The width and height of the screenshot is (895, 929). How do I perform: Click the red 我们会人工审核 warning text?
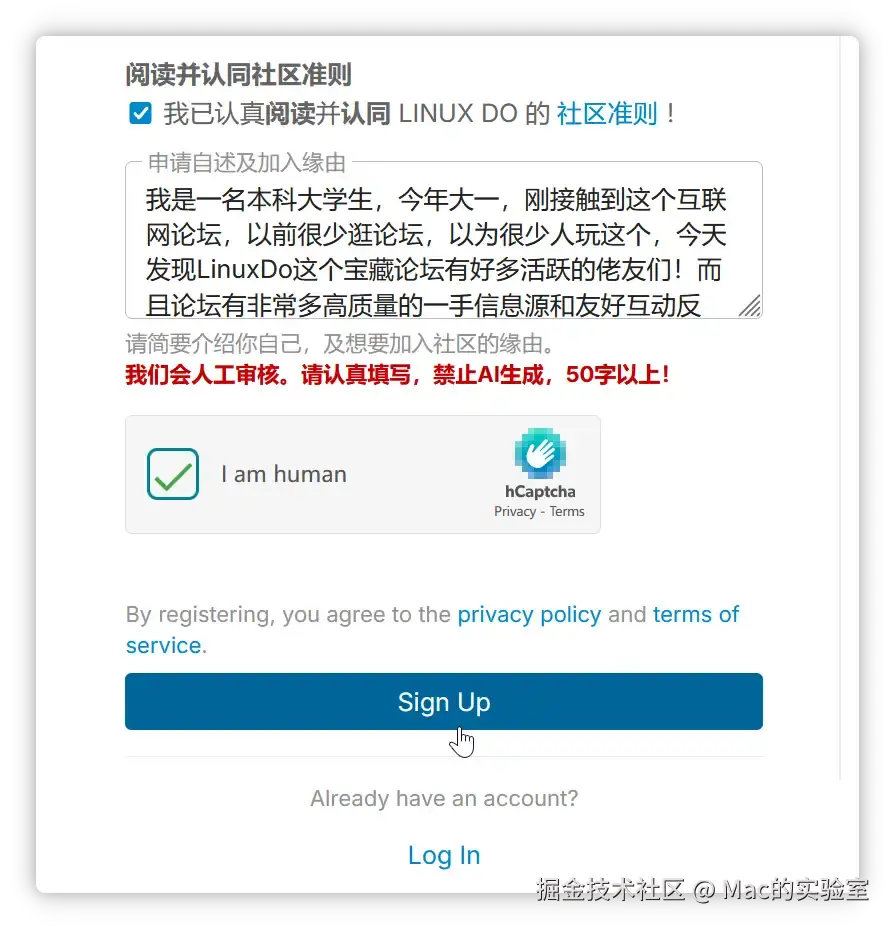pos(397,374)
